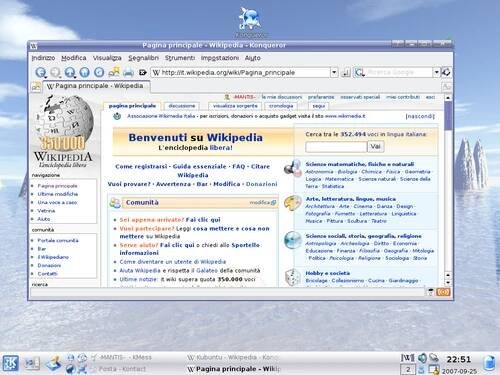The width and height of the screenshot is (500, 375).
Task: Switch to the 'Kubuntu - Wikipedia' taskbar window
Action: coord(232,357)
